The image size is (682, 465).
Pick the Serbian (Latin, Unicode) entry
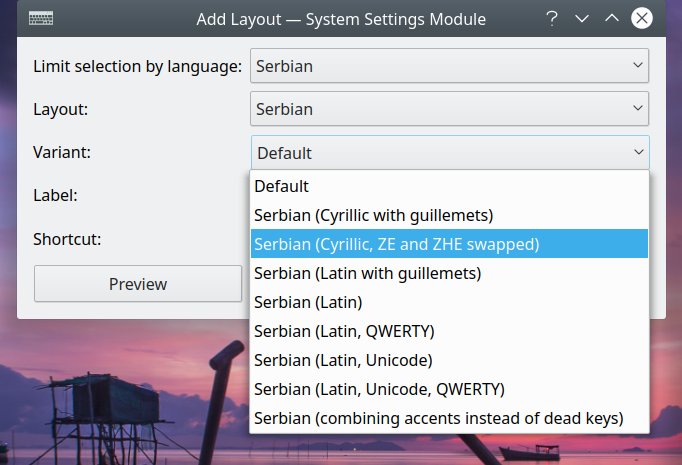449,360
